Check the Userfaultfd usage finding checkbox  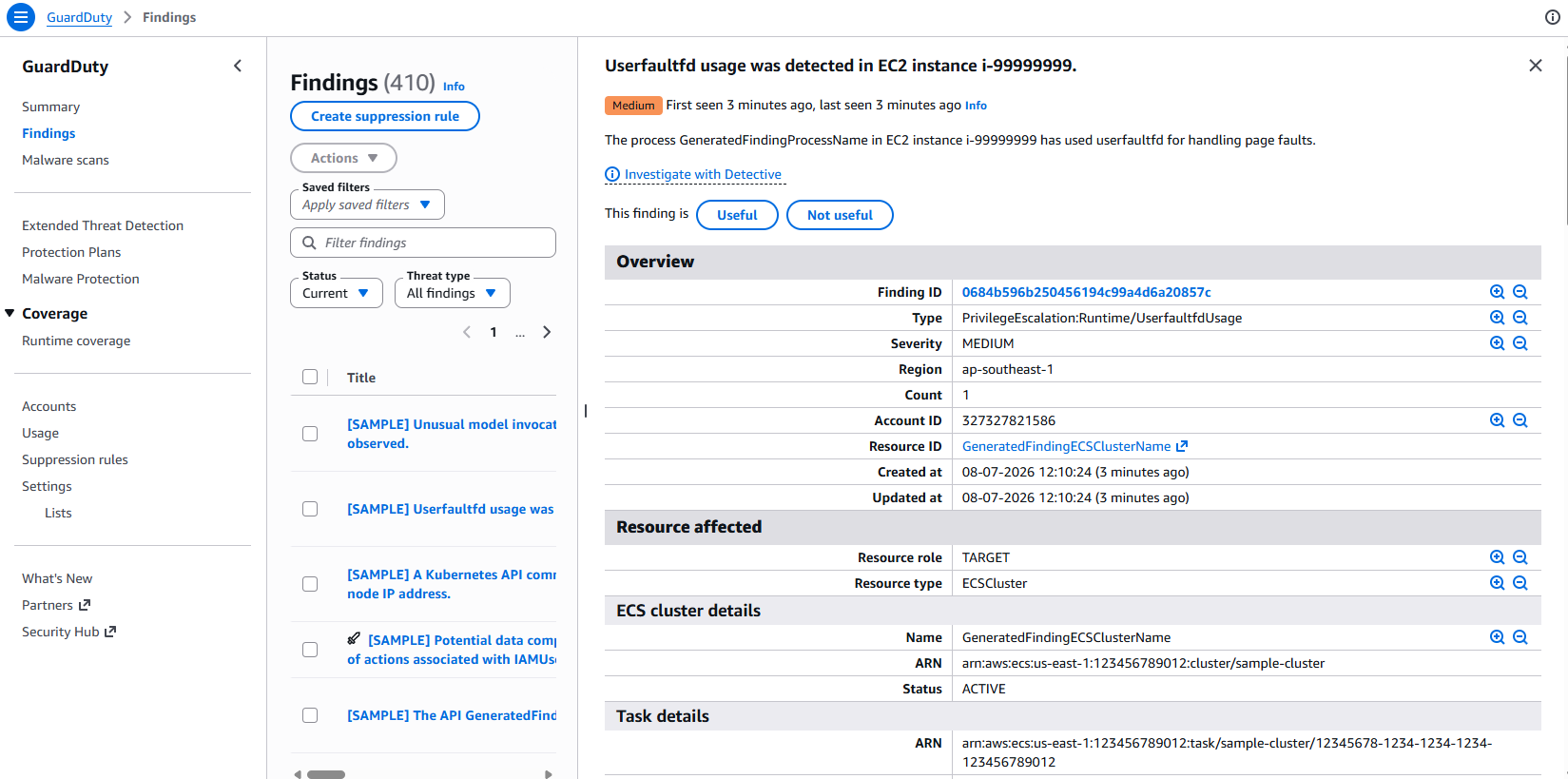(310, 509)
